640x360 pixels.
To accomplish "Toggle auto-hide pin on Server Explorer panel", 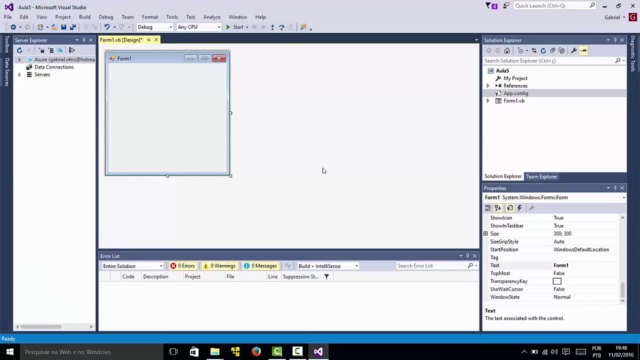I will [x=84, y=40].
